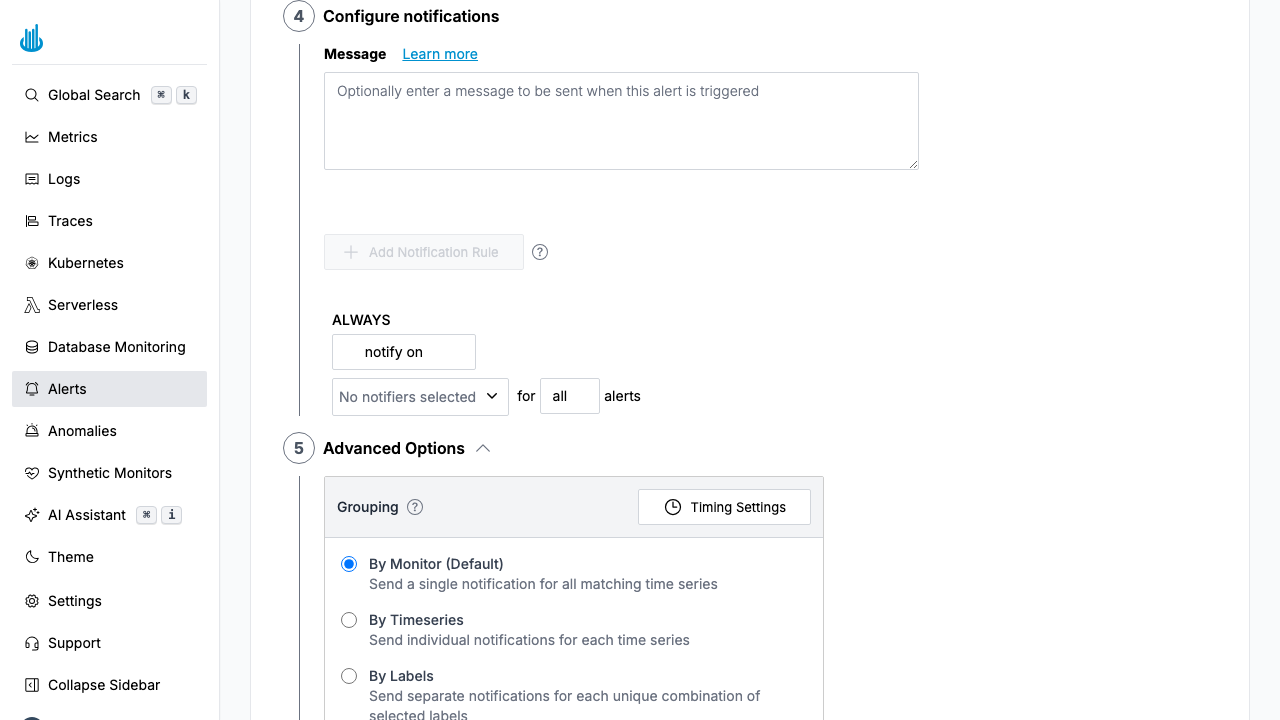Open the Timing Settings dialog

click(724, 507)
